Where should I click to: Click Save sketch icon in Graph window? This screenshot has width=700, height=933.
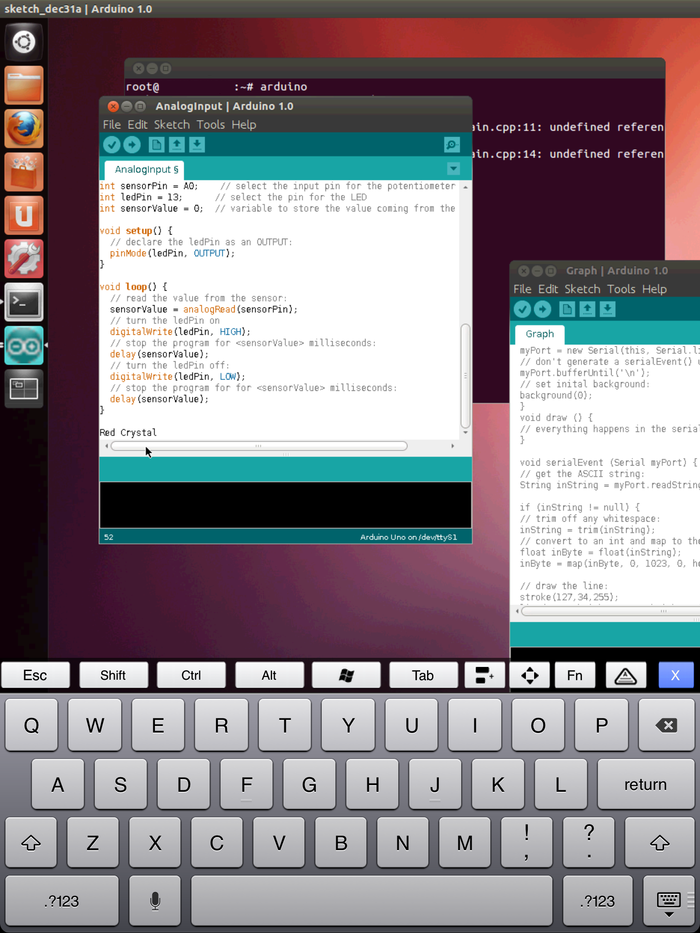pos(607,309)
